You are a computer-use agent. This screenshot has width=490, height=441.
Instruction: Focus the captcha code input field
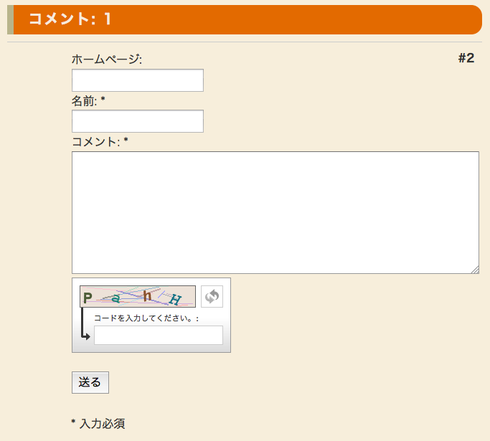click(158, 335)
